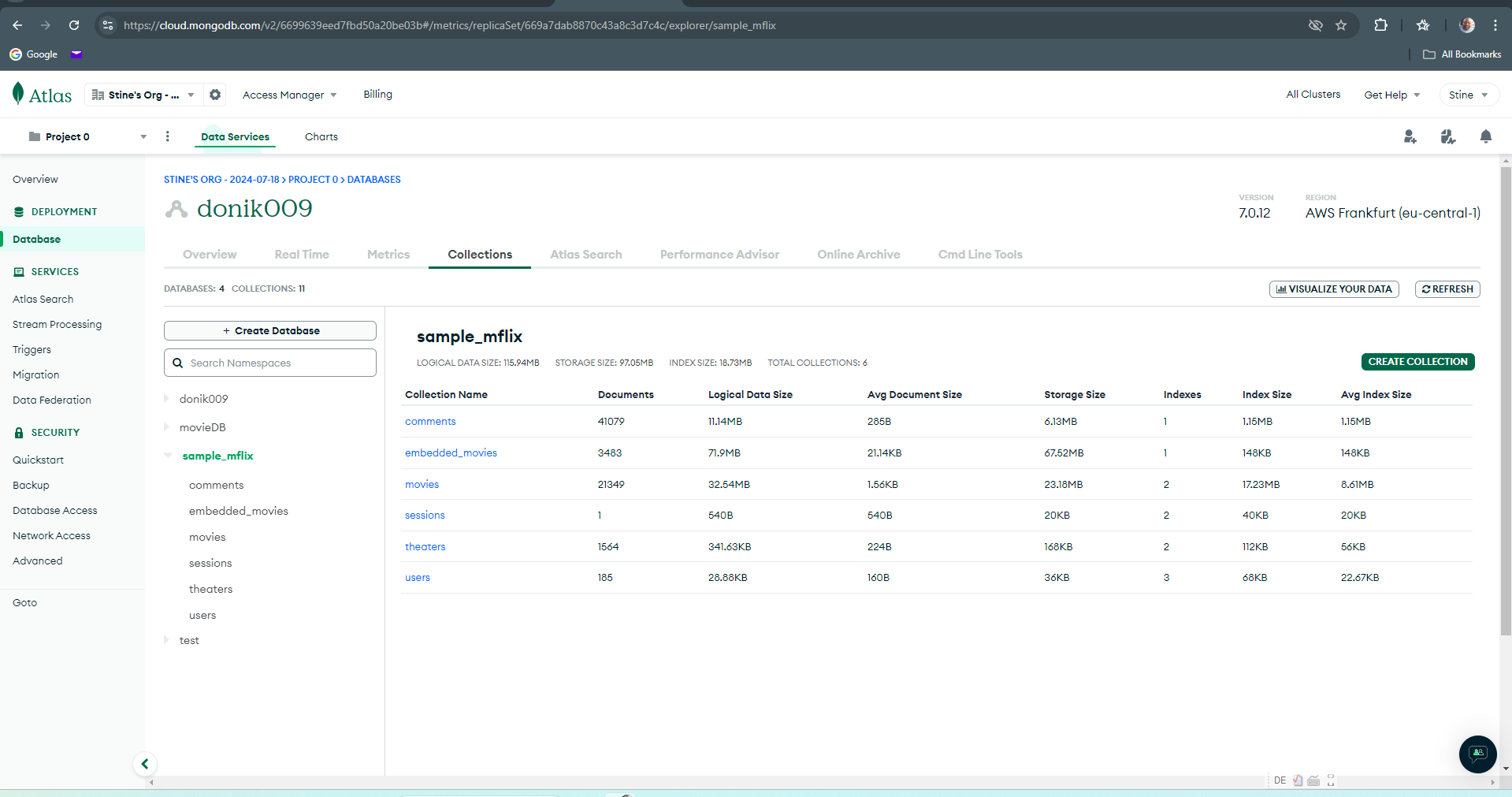Collapse the sample_mflix database tree node
1512x797 pixels.
pos(168,456)
